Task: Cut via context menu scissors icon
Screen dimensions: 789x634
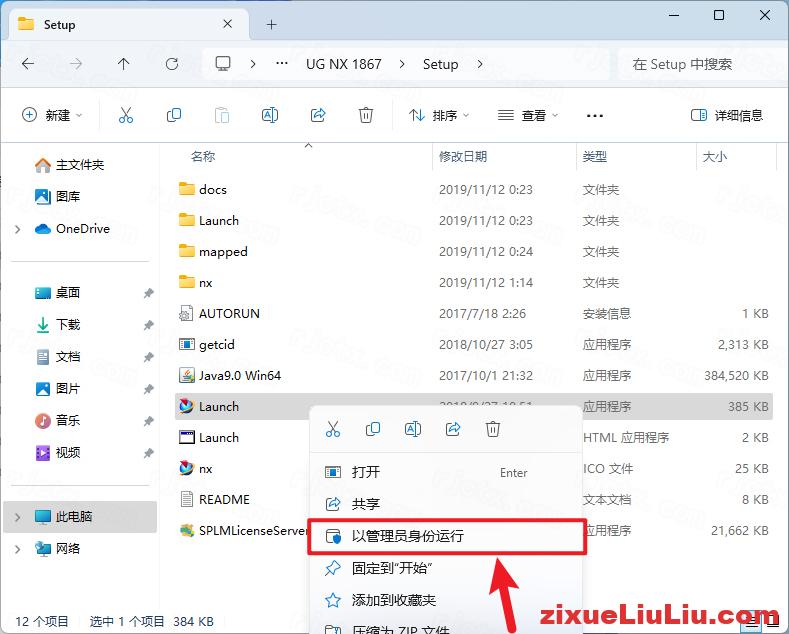Action: pos(333,429)
